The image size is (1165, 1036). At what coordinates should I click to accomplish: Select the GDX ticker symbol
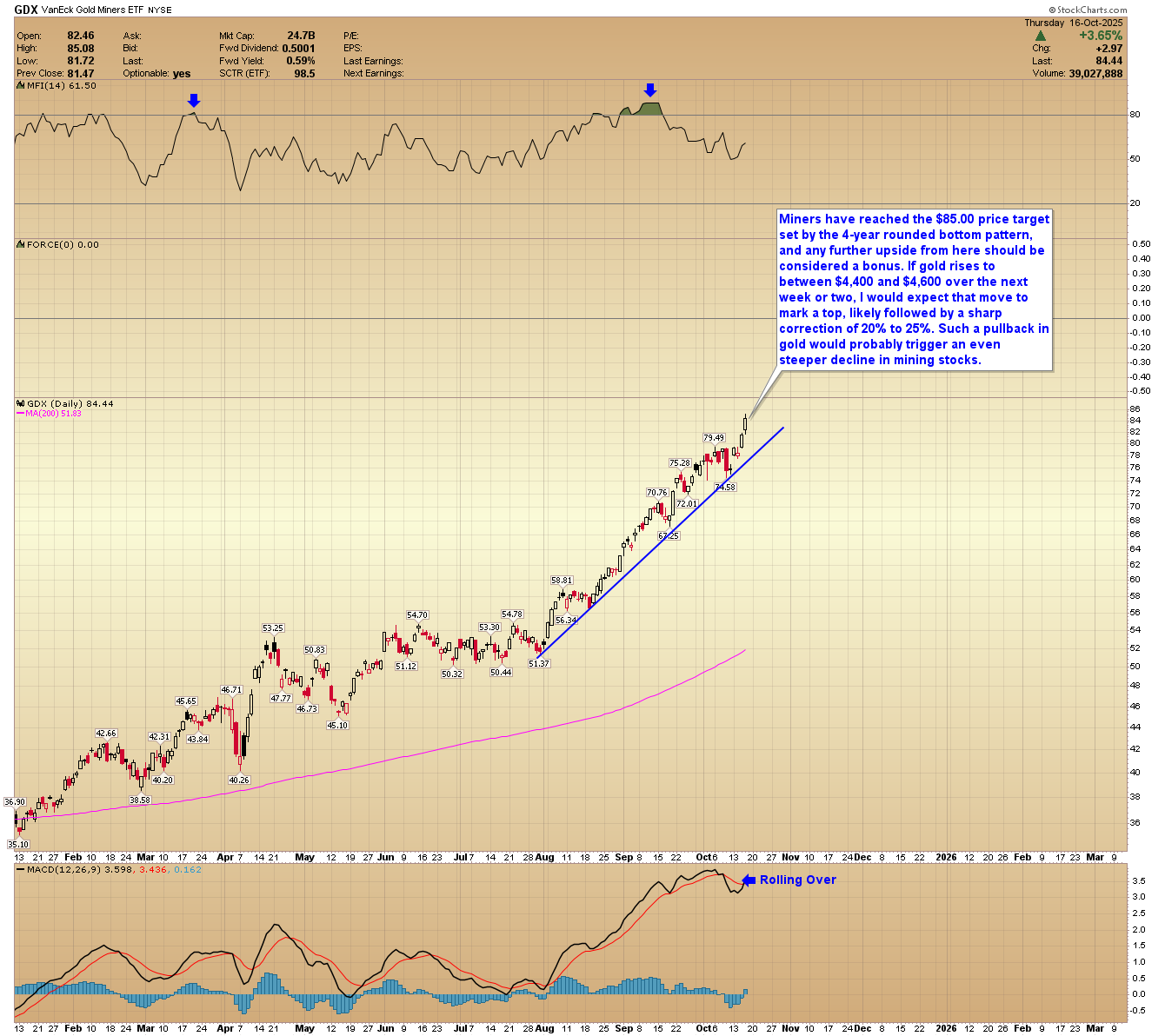coord(26,10)
